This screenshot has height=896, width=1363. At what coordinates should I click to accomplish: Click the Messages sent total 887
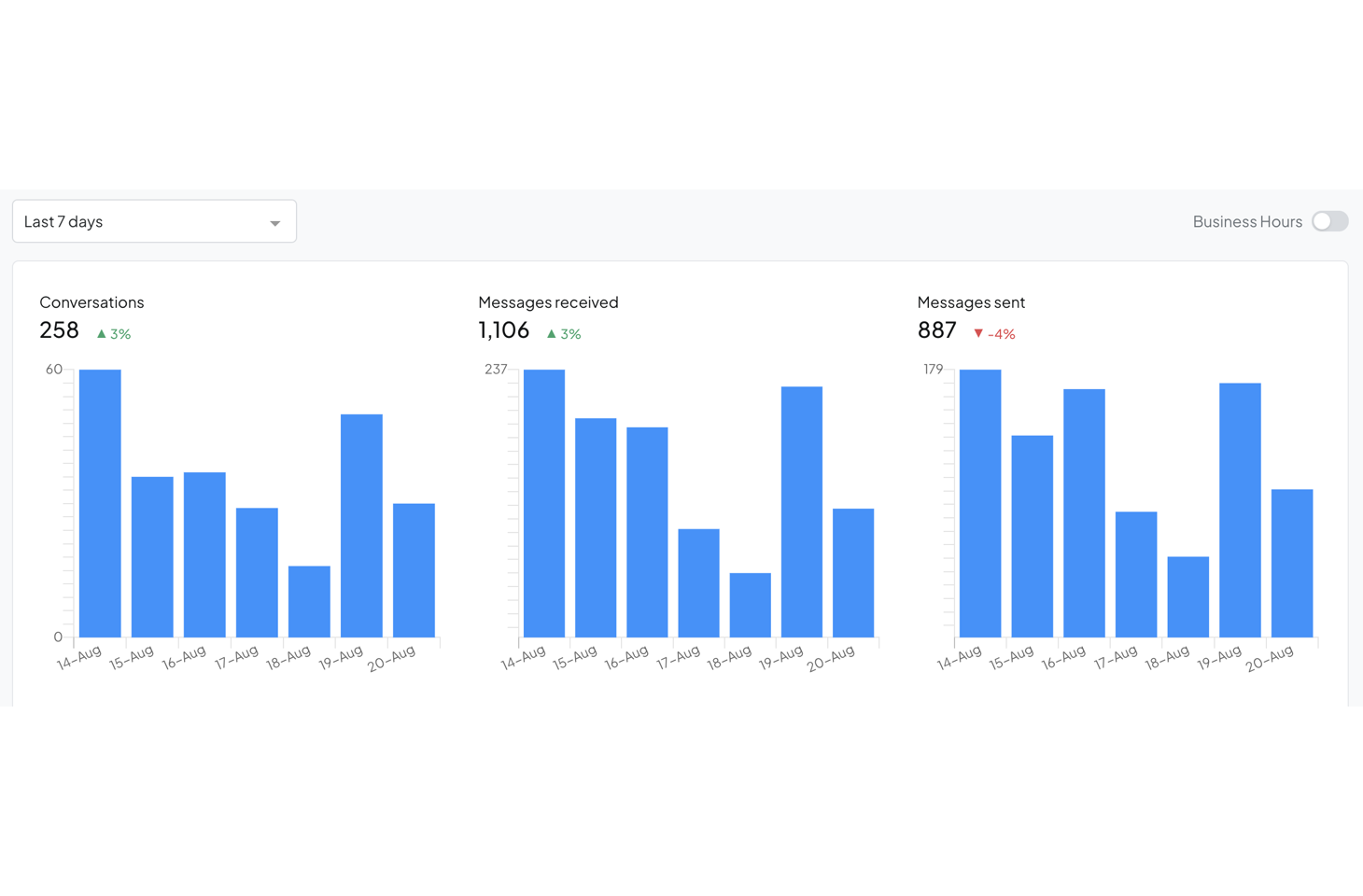(x=937, y=330)
